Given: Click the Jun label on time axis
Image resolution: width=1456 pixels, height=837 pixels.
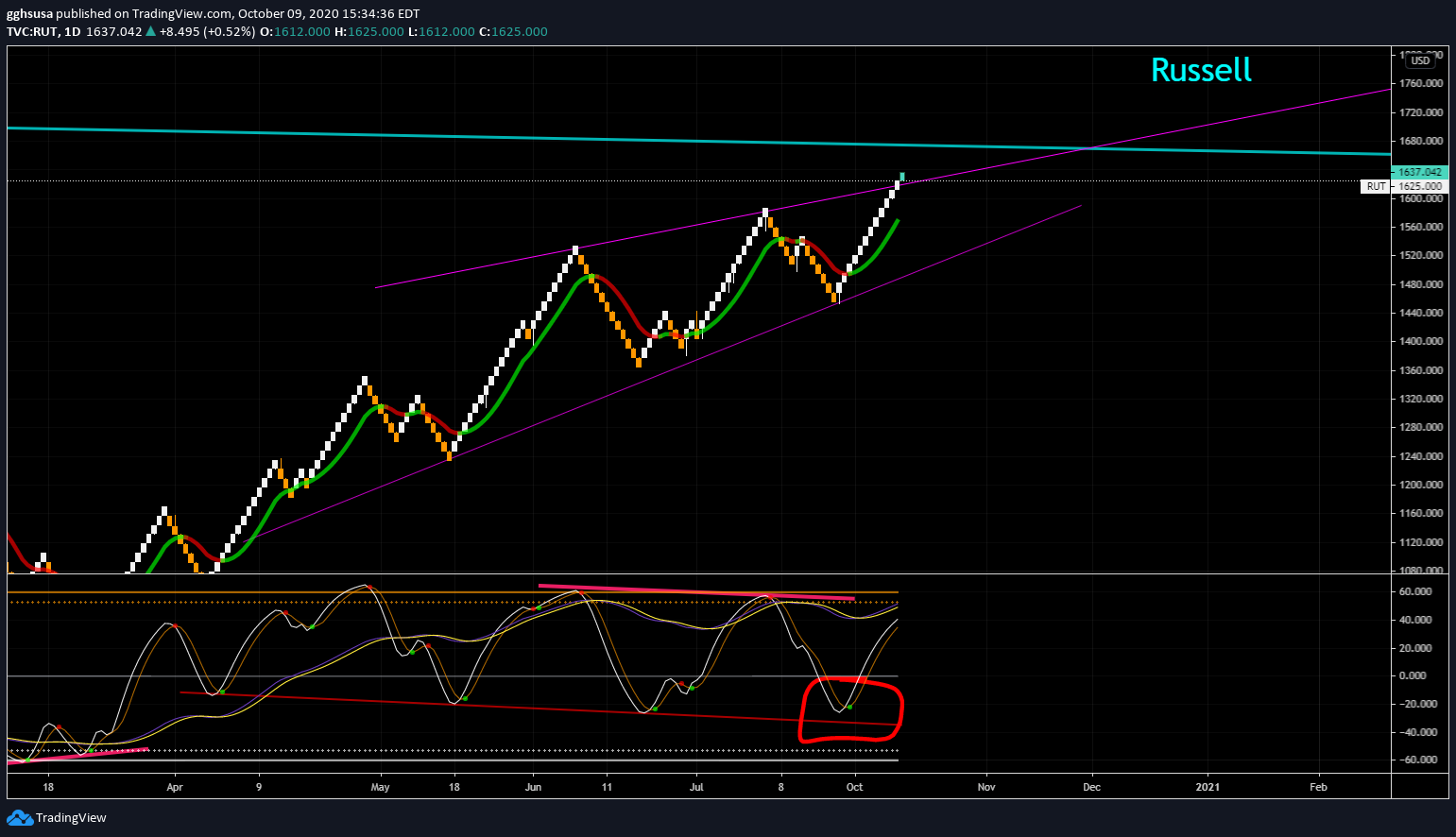Looking at the screenshot, I should click(534, 787).
